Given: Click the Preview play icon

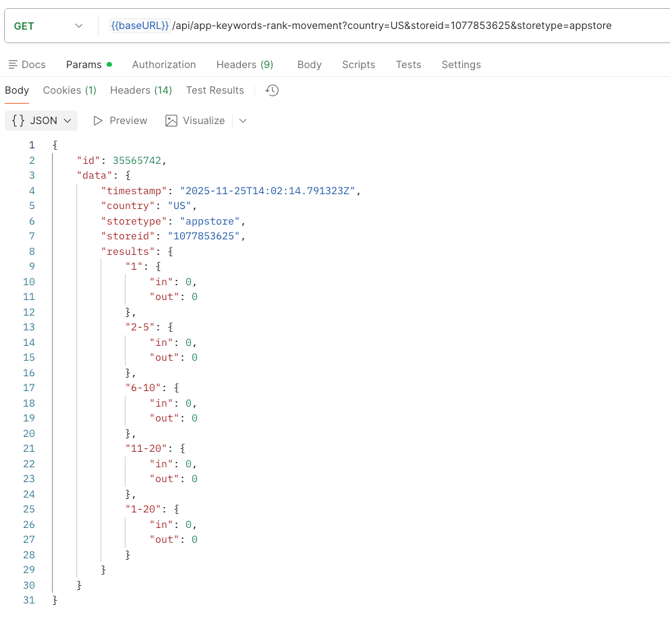Looking at the screenshot, I should 98,121.
